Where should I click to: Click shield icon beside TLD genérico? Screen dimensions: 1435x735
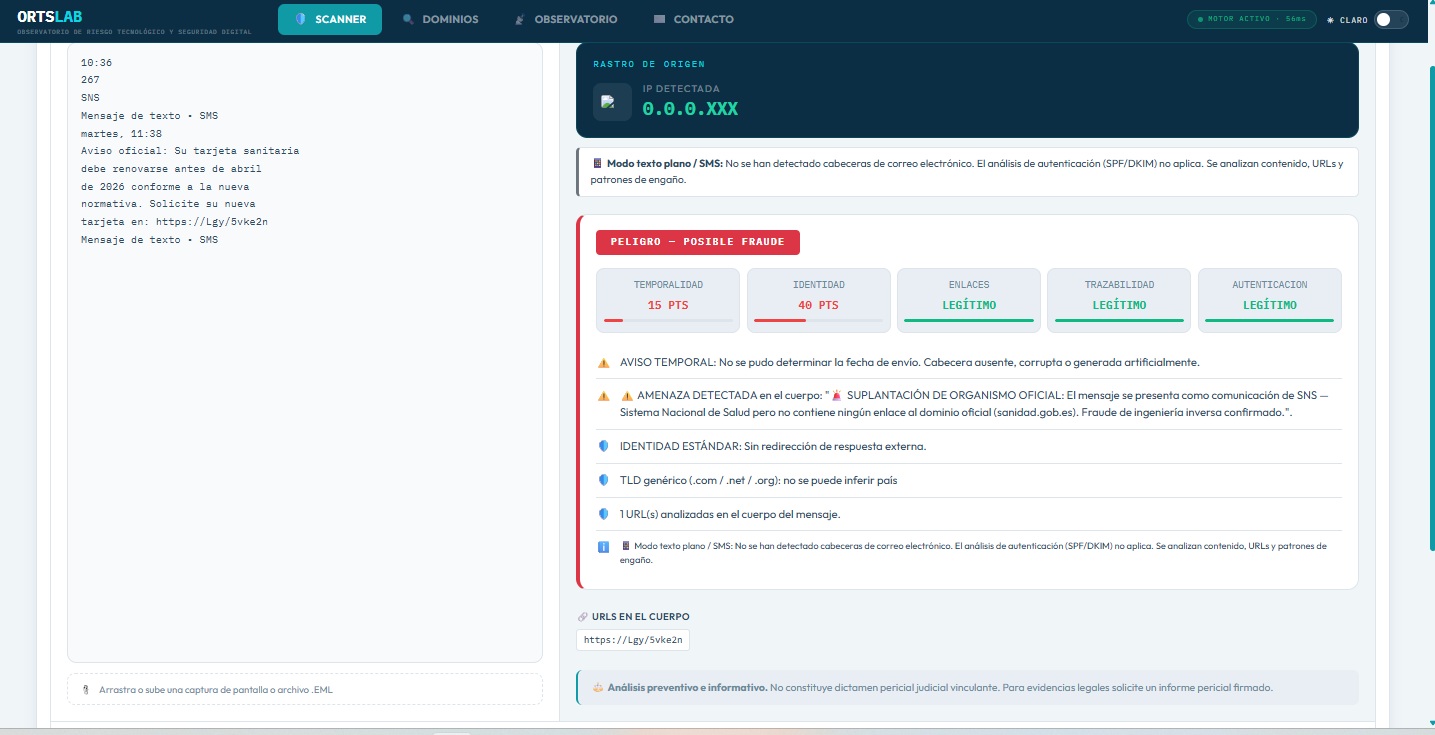pyautogui.click(x=603, y=480)
